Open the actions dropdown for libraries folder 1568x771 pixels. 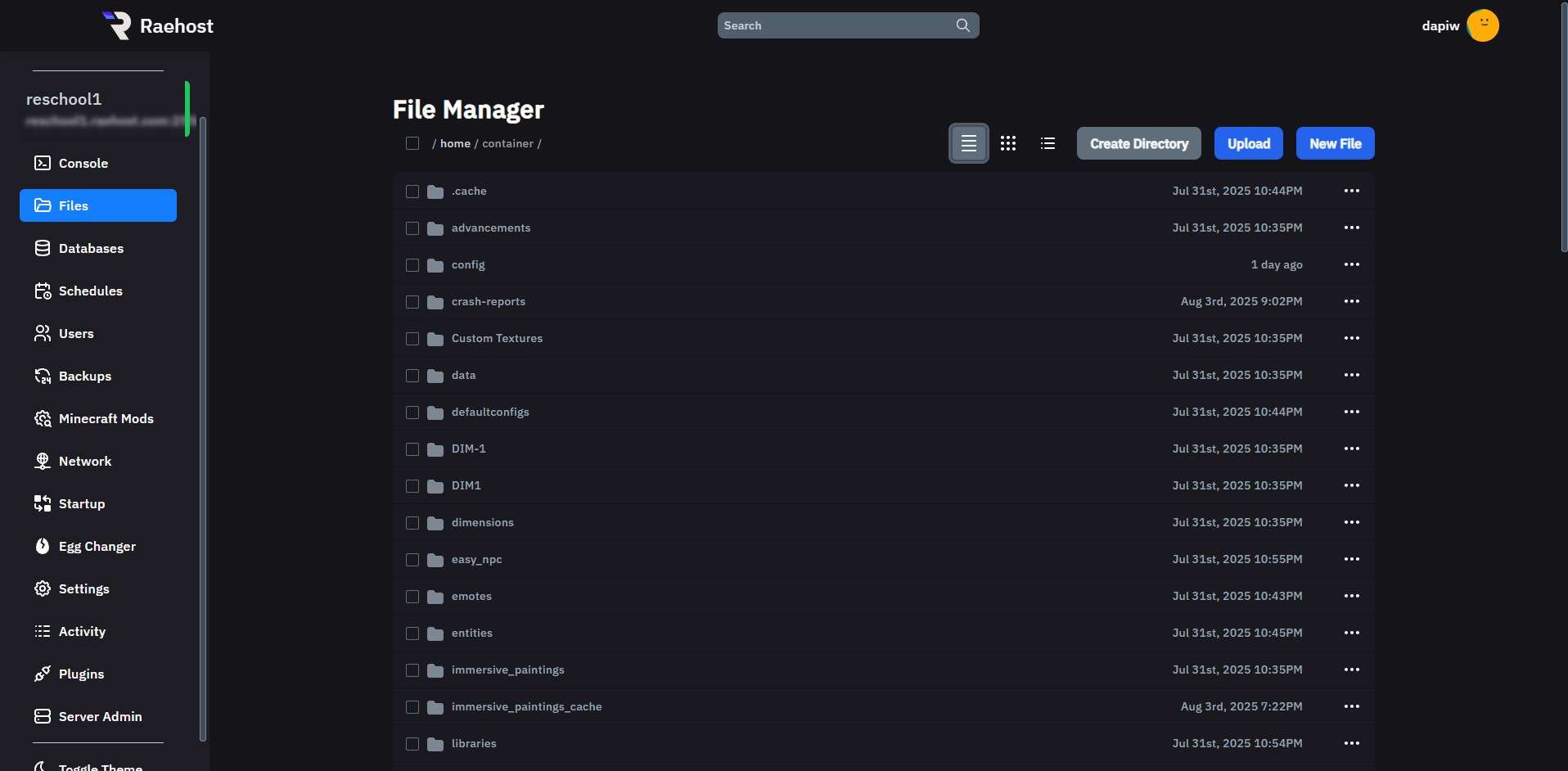(1351, 743)
